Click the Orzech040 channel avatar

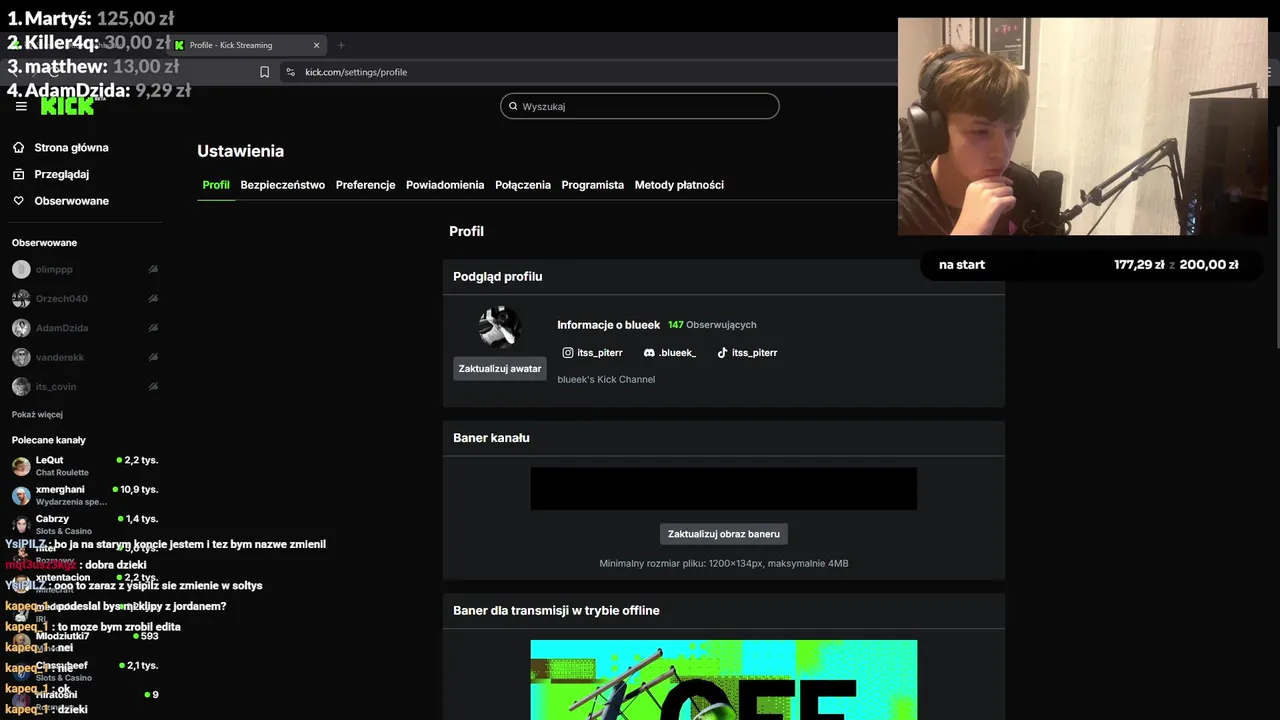21,298
